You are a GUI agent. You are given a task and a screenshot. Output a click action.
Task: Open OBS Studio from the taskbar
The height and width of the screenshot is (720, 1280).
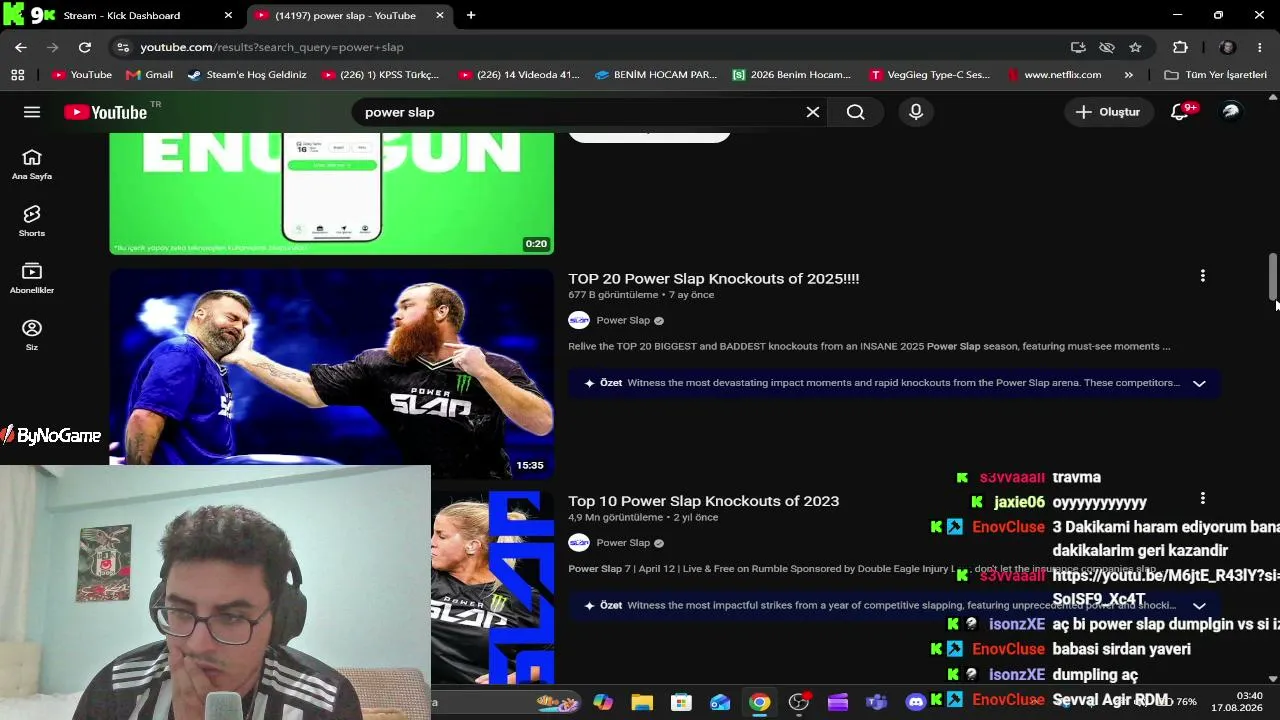coord(798,702)
